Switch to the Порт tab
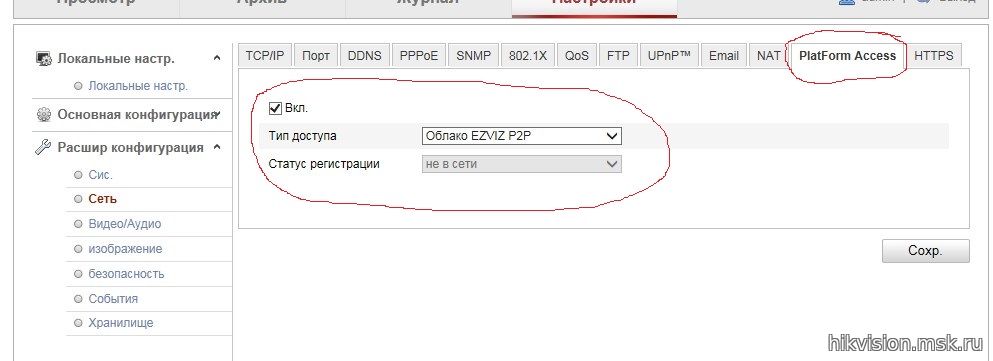993x361 pixels. pyautogui.click(x=315, y=56)
